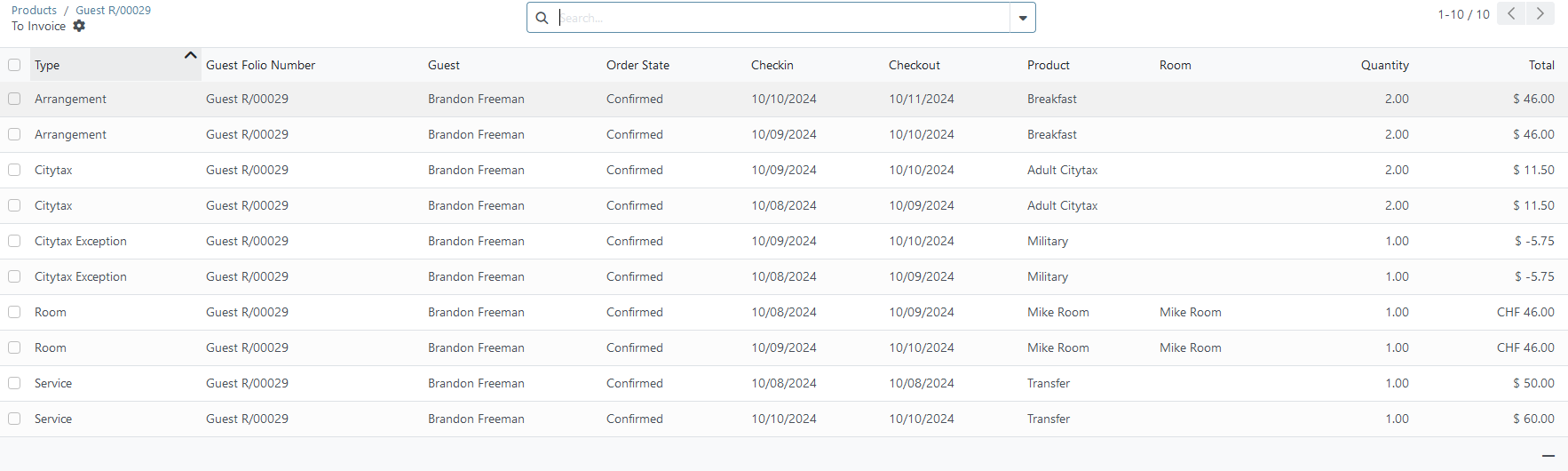
Task: Toggle the Type column sort arrow
Action: (x=190, y=55)
